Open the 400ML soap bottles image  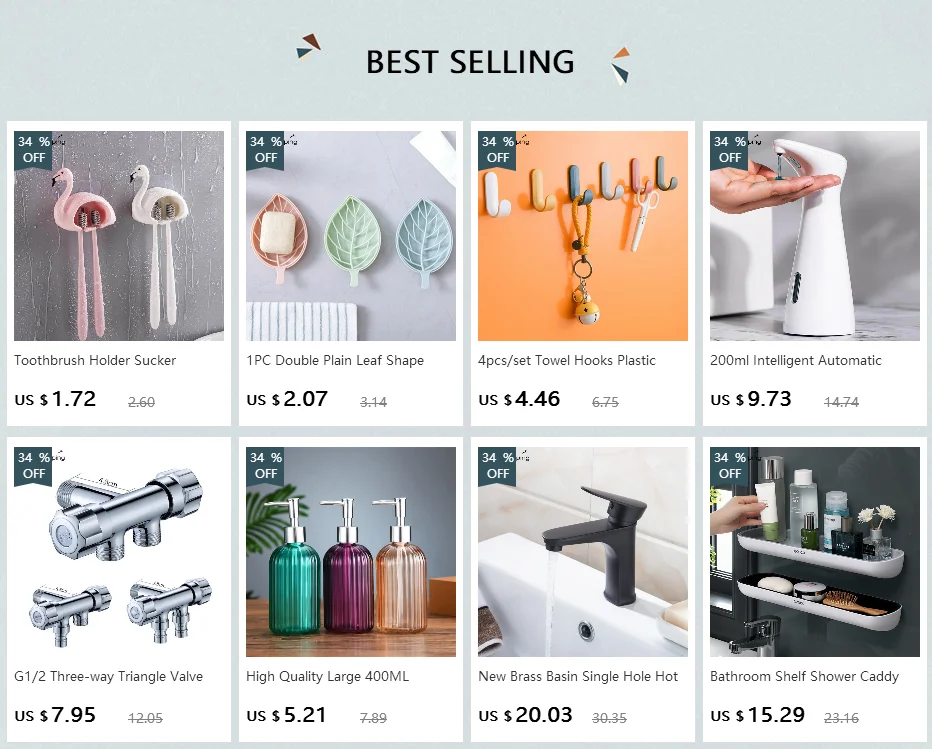(351, 552)
